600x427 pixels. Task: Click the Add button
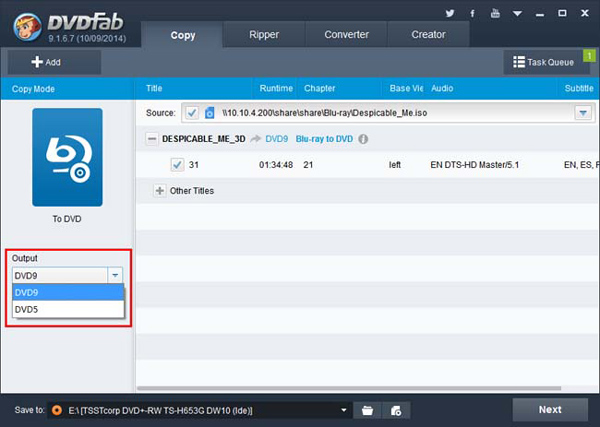coord(47,62)
